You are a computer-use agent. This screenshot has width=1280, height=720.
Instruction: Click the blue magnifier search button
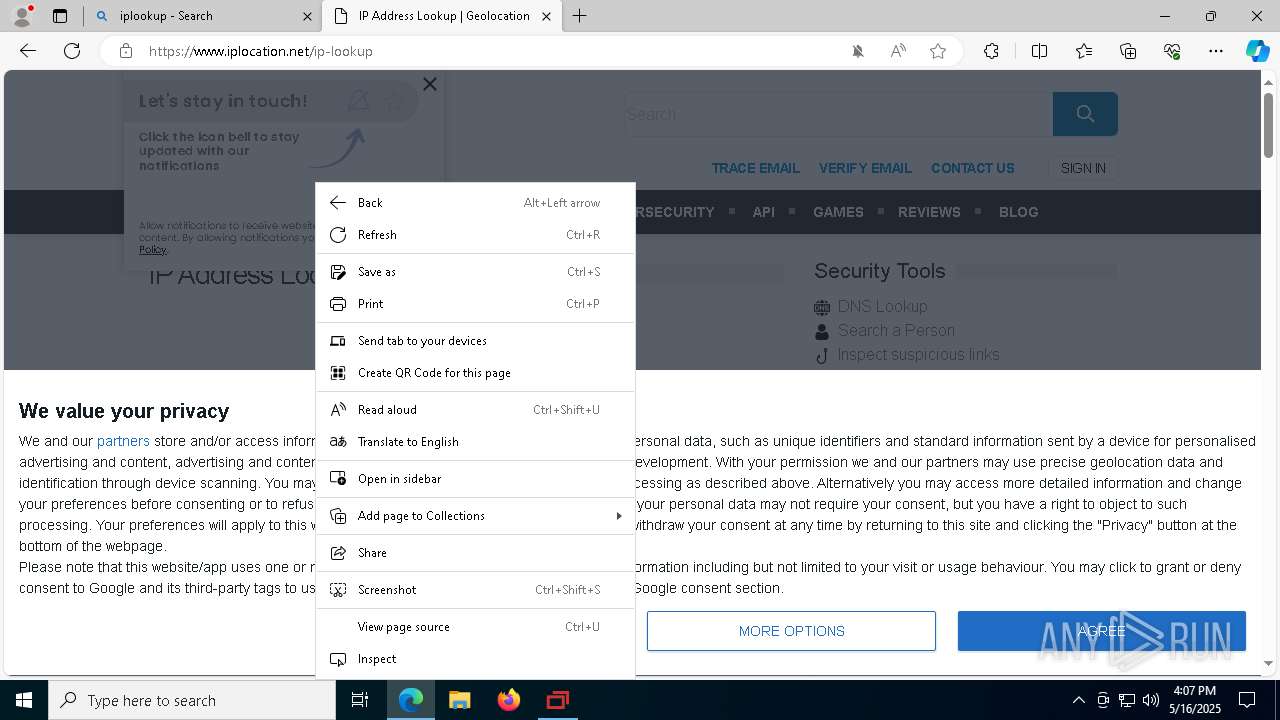[1085, 114]
